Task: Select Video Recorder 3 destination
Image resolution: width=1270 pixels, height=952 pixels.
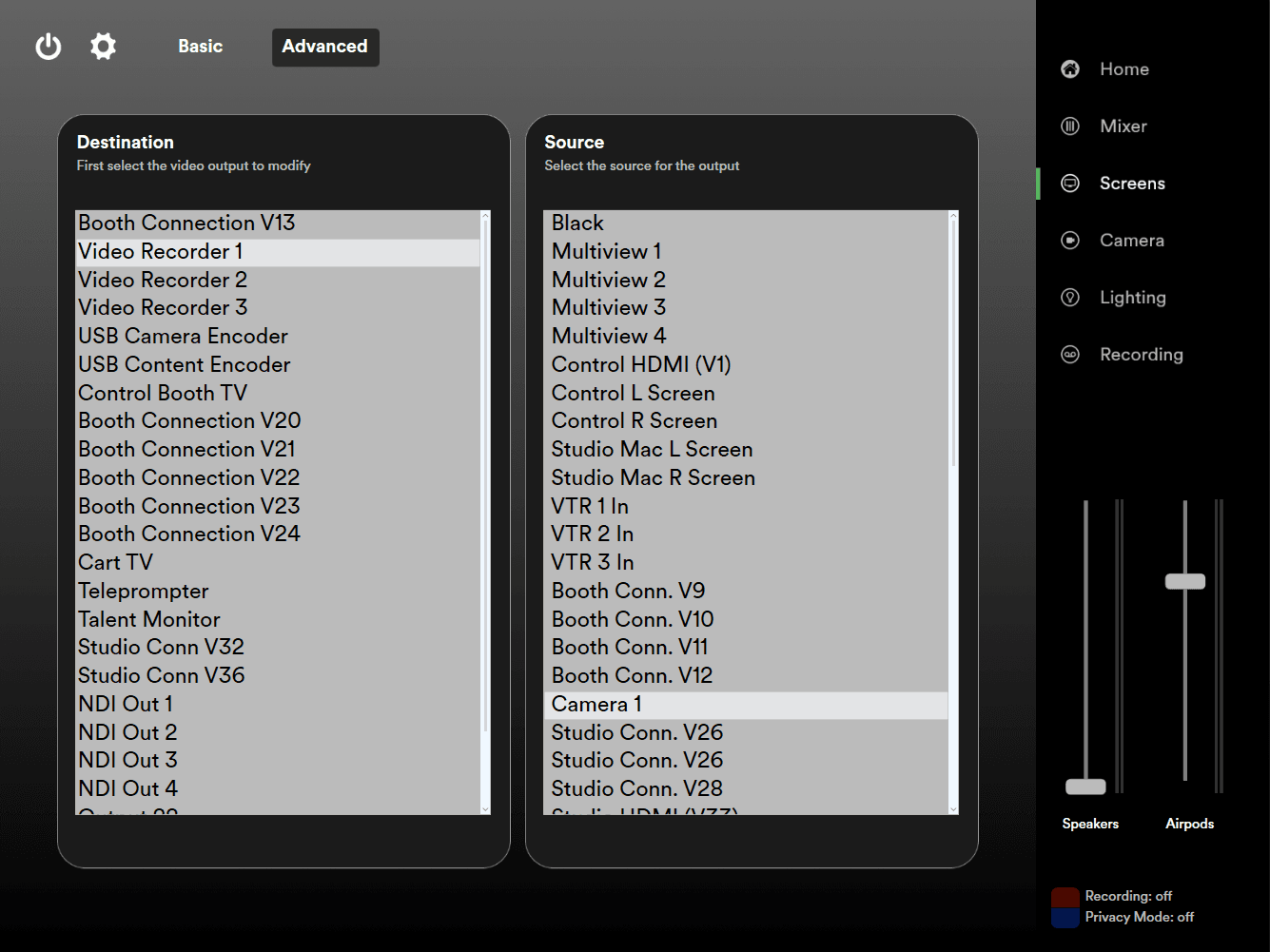Action: (x=278, y=308)
